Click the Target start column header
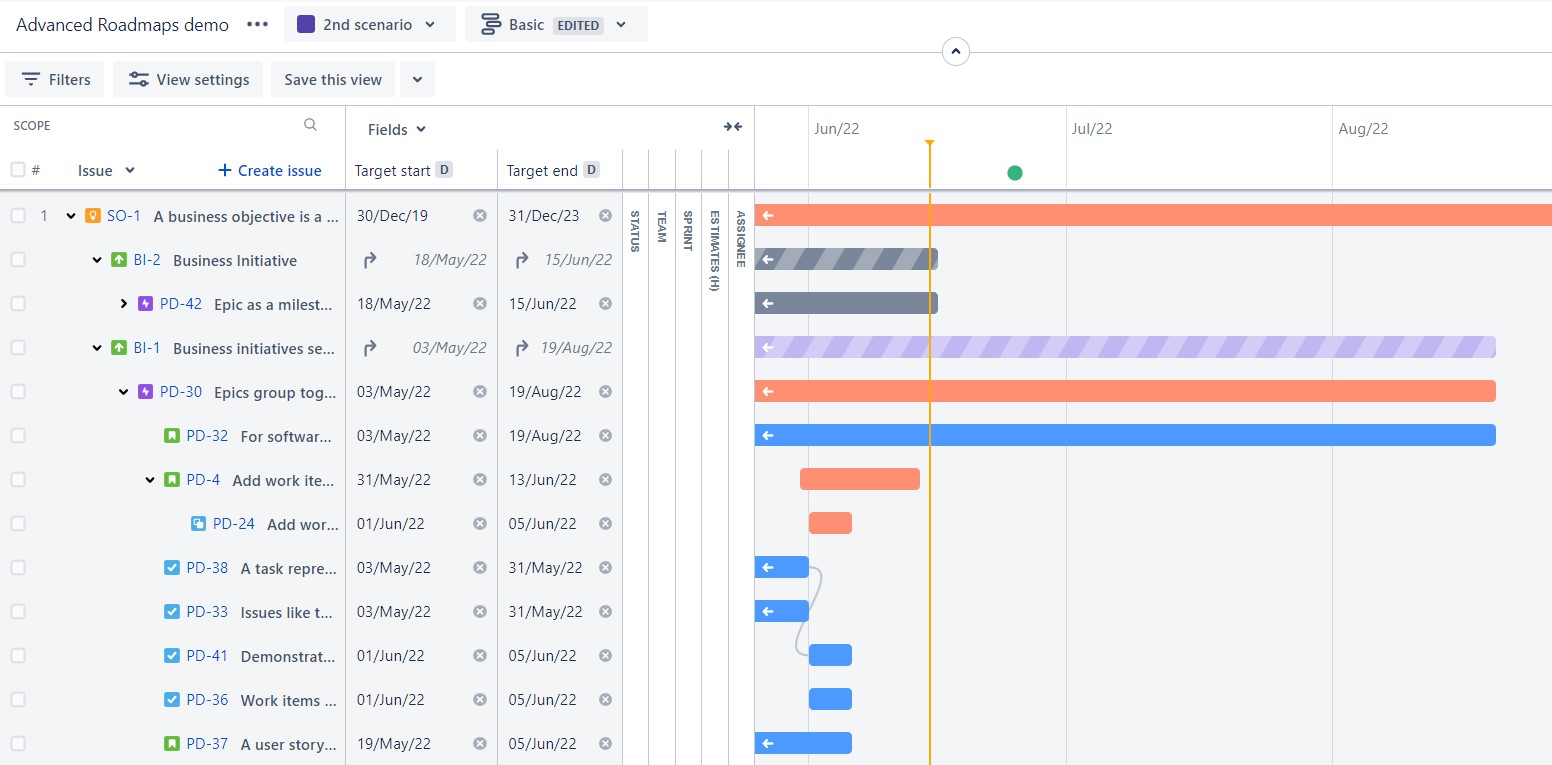Viewport: 1552px width, 765px height. 392,171
